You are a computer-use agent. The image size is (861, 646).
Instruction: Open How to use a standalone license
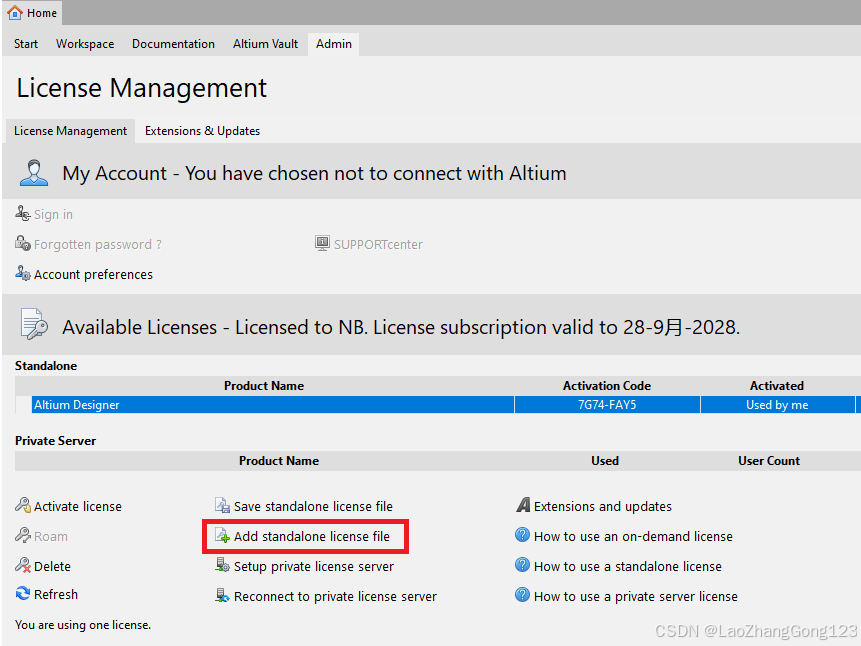(x=628, y=566)
